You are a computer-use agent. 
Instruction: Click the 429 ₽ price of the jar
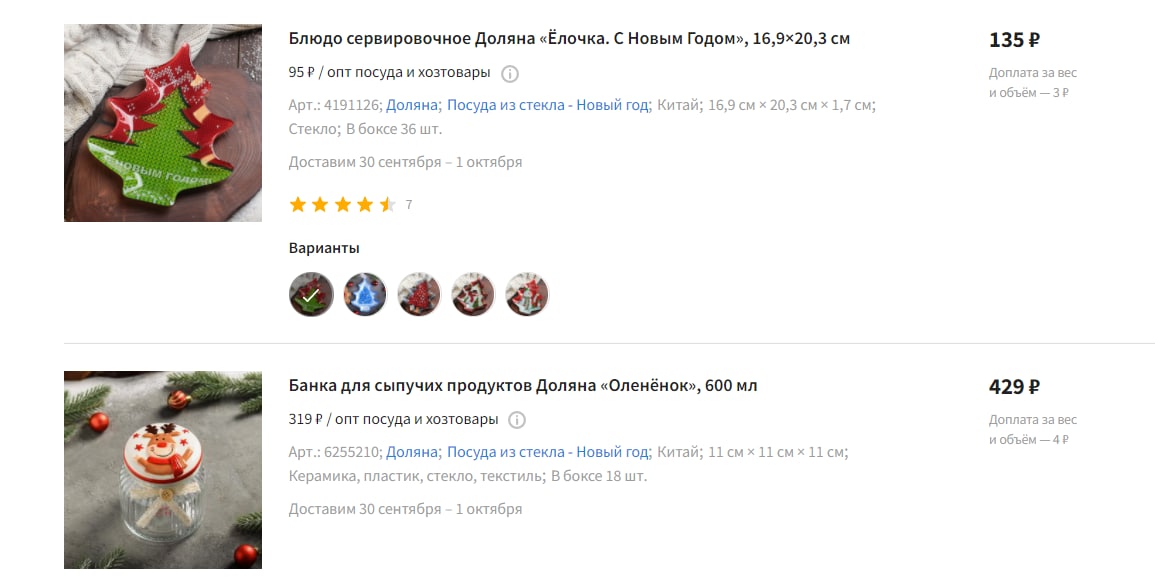[x=1014, y=387]
